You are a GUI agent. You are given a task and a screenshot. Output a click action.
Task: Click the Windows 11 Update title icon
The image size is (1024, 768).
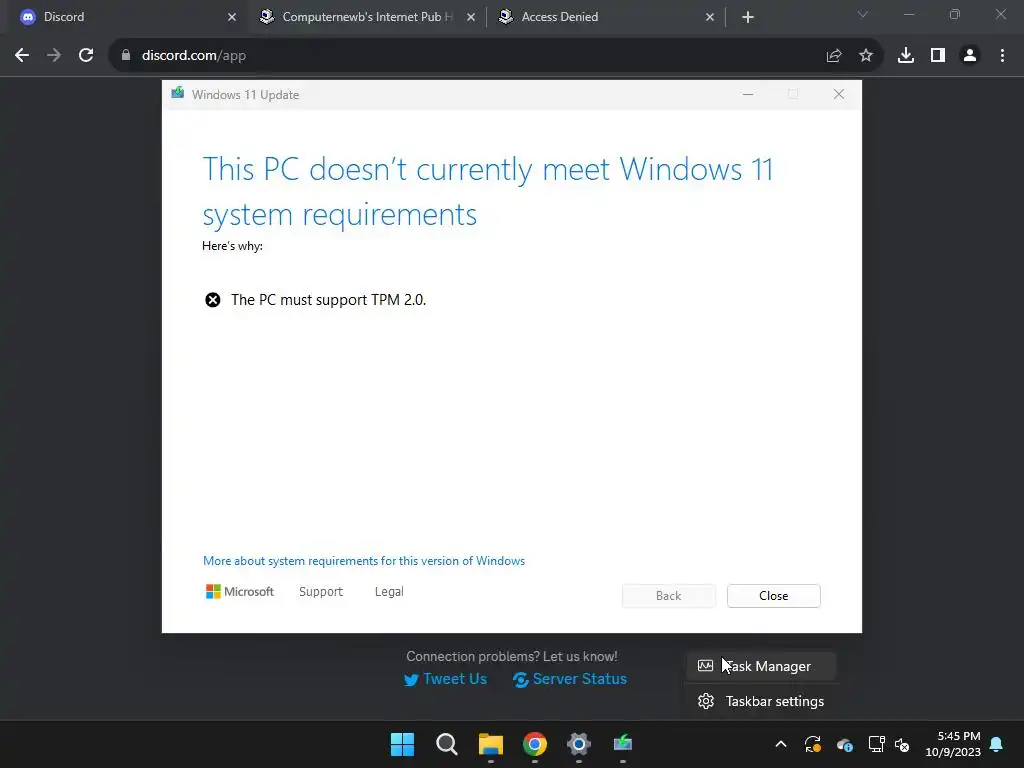(178, 94)
